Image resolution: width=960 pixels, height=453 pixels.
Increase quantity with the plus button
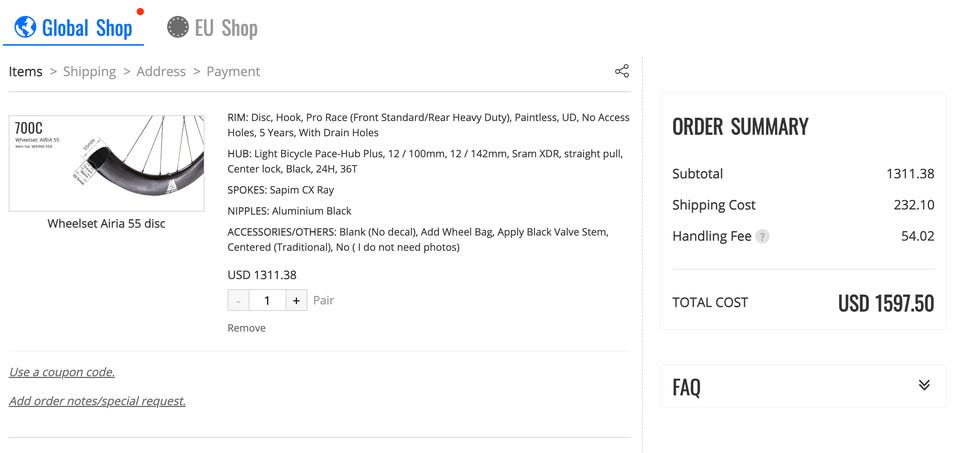[x=296, y=301]
